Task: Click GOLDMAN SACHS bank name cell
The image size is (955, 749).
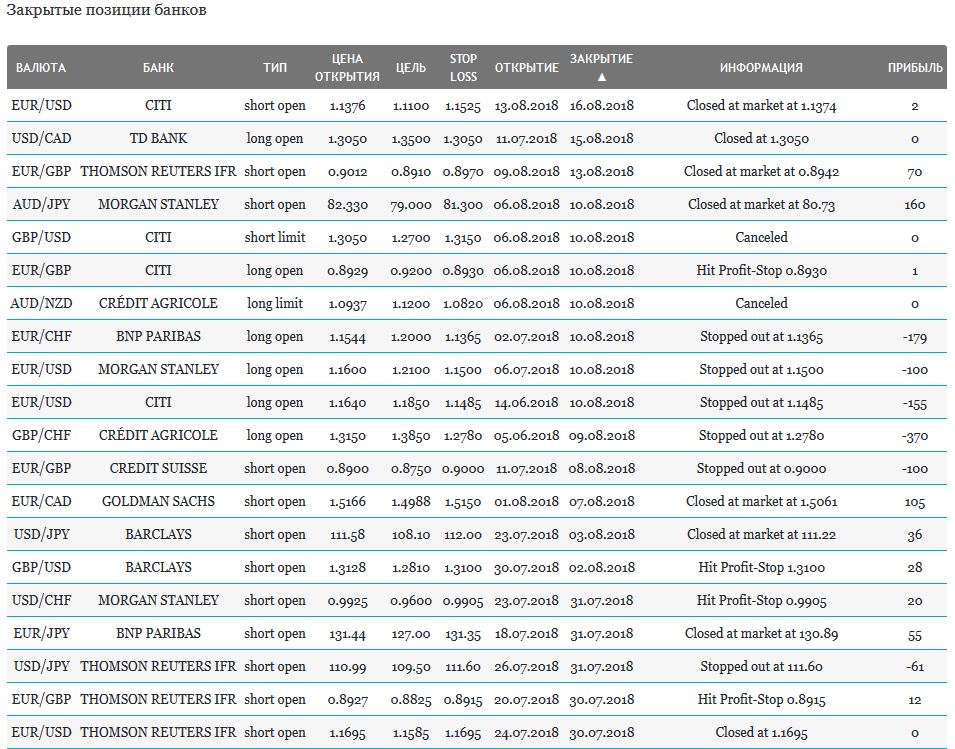Action: click(158, 501)
